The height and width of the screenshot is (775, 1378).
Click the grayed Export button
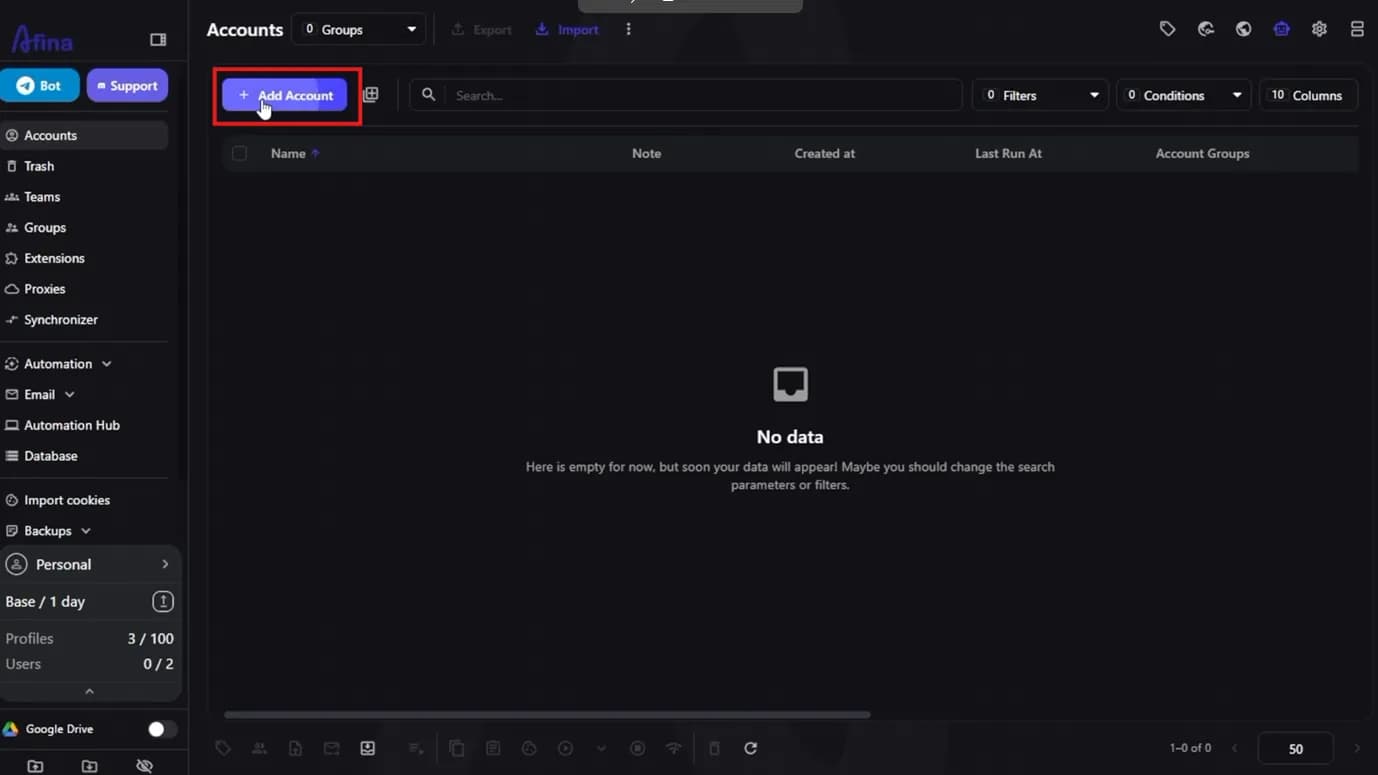(x=482, y=30)
